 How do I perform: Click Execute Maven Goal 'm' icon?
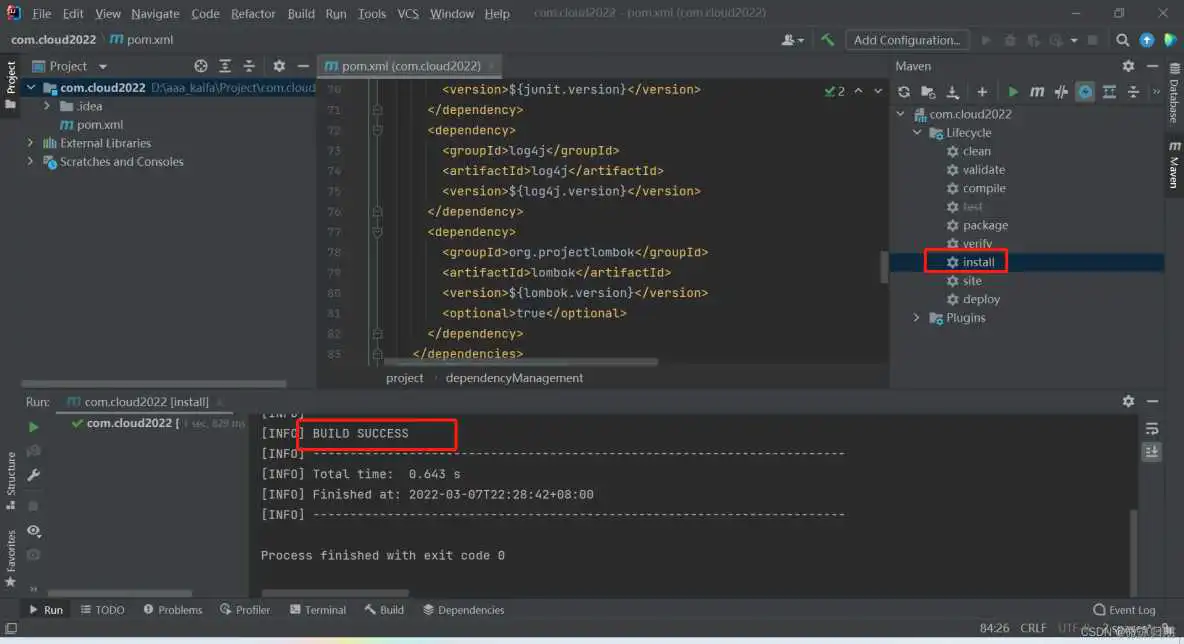(1037, 92)
